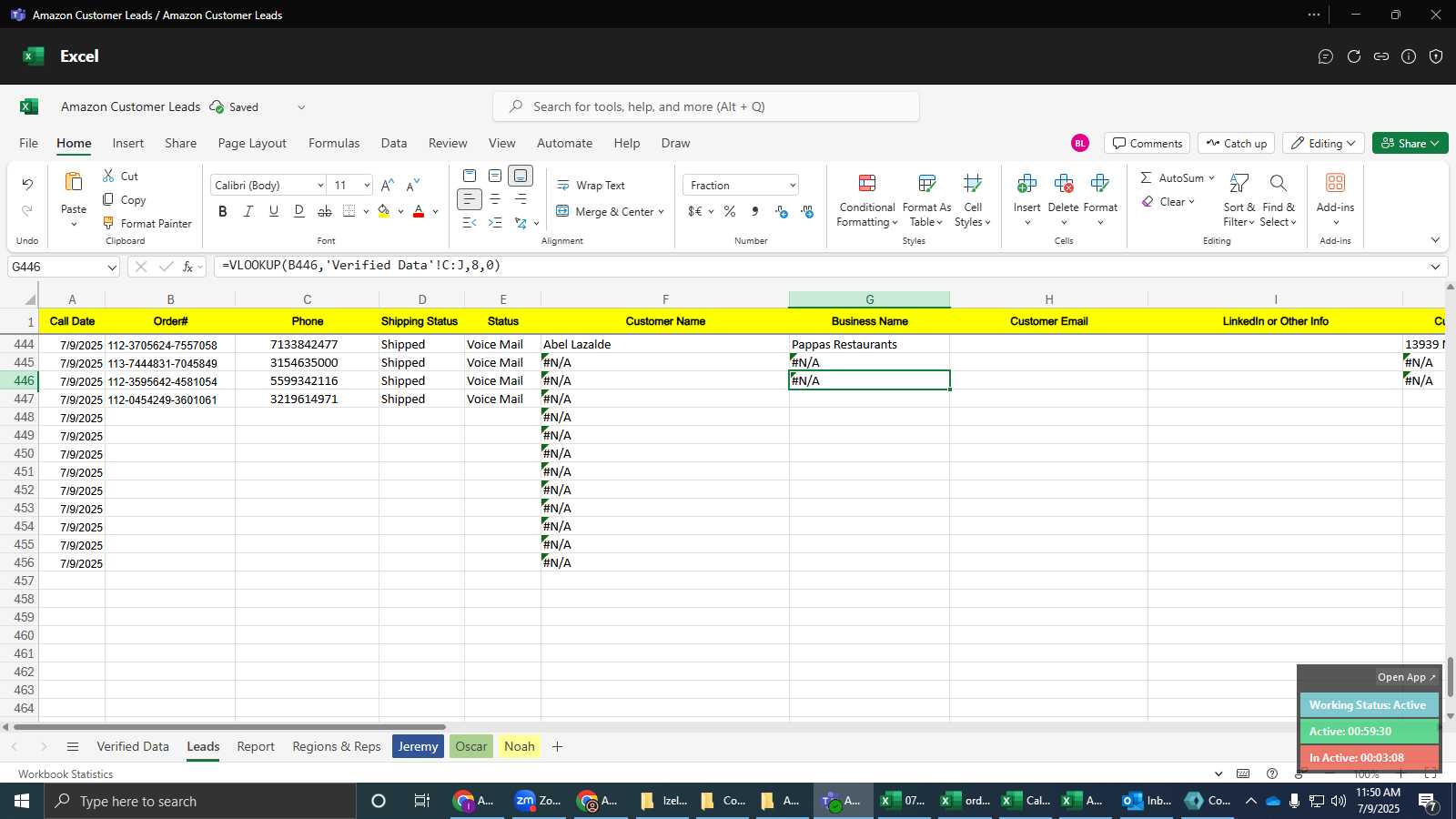
Task: Switch to the Verified Data sheet tab
Action: coord(133,746)
